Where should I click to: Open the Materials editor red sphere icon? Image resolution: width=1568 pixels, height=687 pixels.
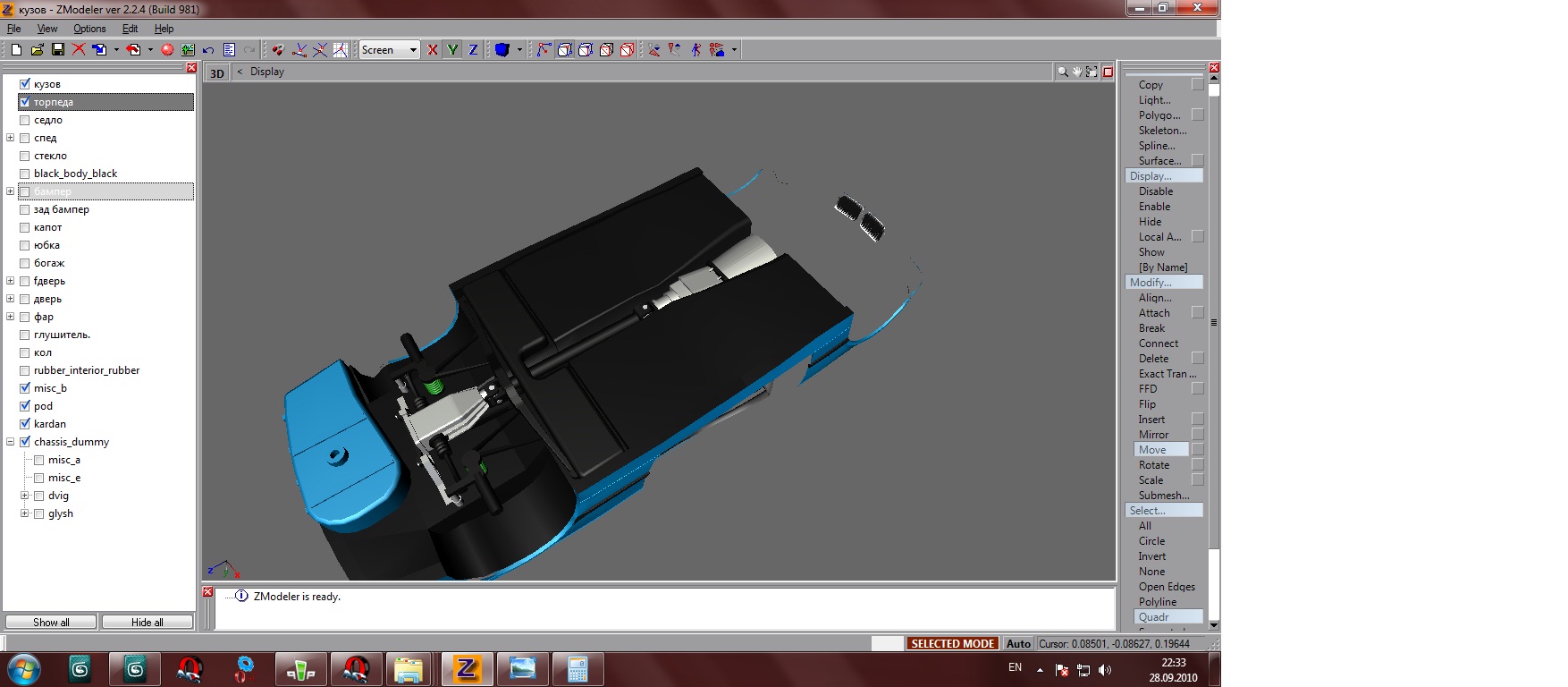point(167,50)
